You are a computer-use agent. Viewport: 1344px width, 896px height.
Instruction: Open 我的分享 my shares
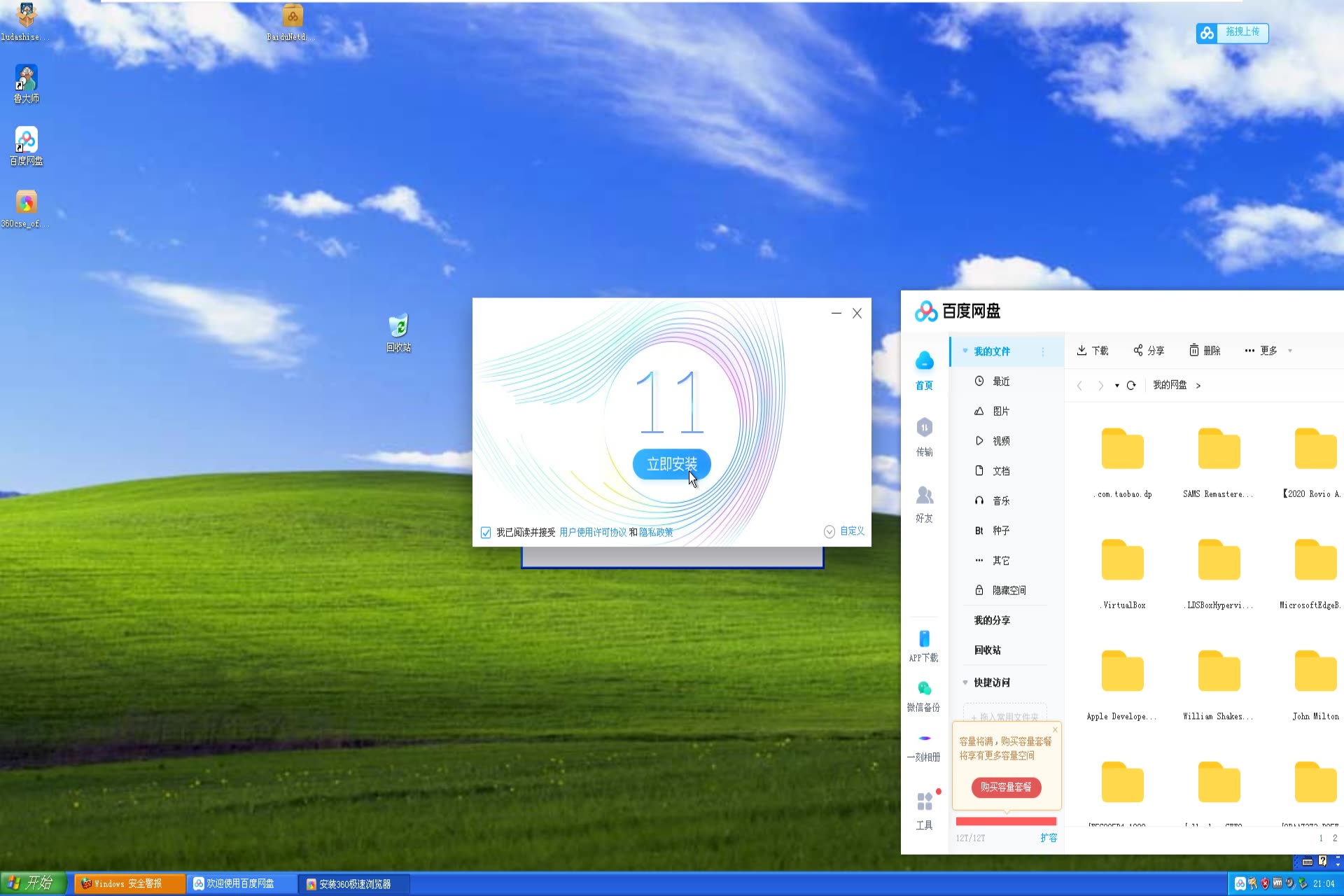pyautogui.click(x=992, y=620)
